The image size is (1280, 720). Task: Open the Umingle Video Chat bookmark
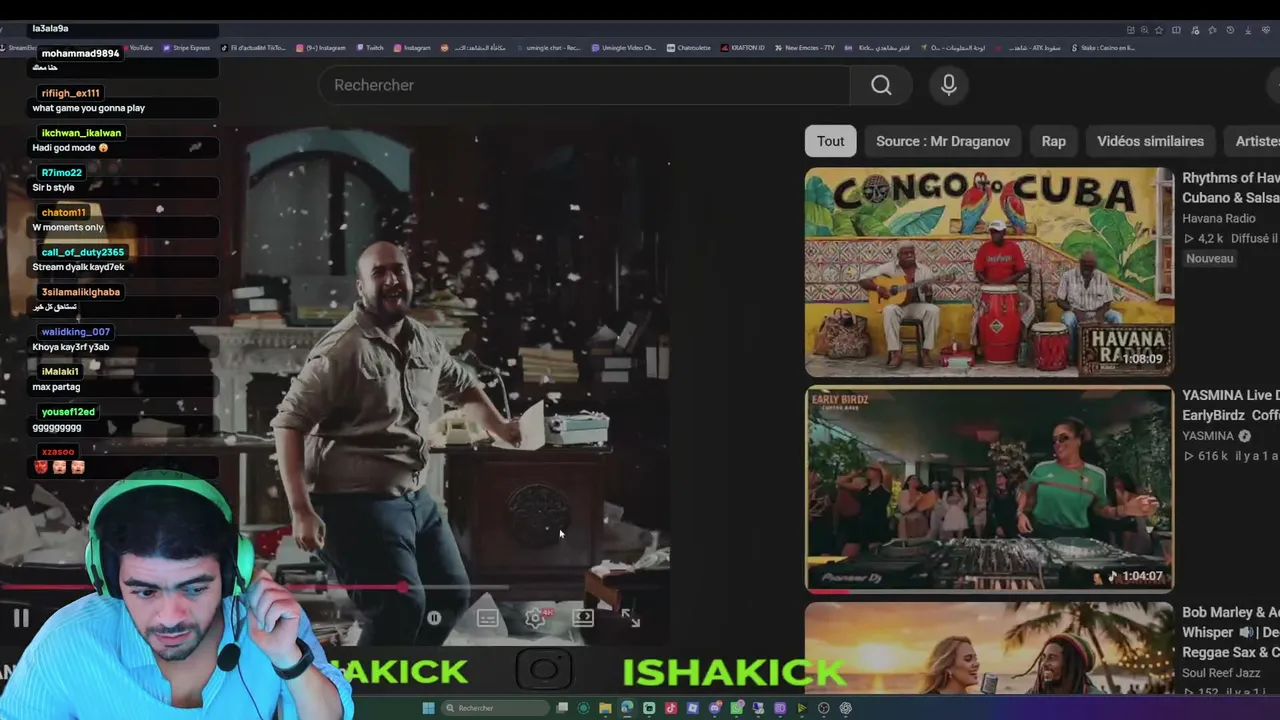tap(624, 48)
